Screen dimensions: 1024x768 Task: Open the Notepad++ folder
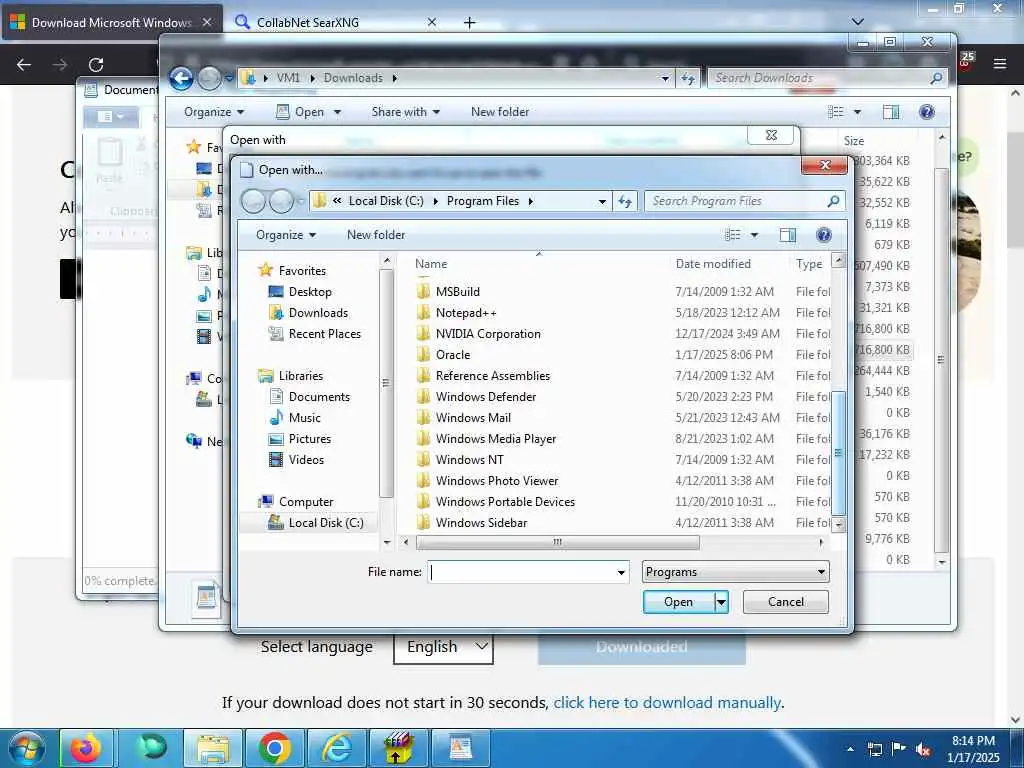click(466, 313)
